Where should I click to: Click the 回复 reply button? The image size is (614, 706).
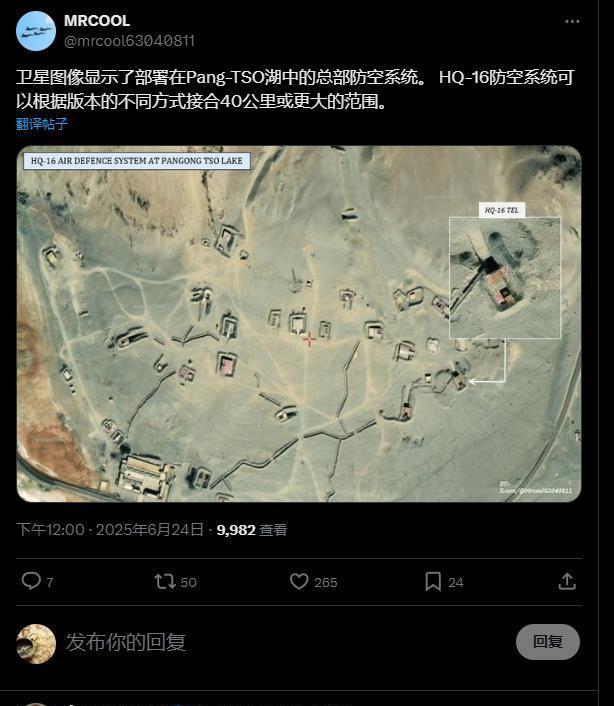(x=547, y=642)
